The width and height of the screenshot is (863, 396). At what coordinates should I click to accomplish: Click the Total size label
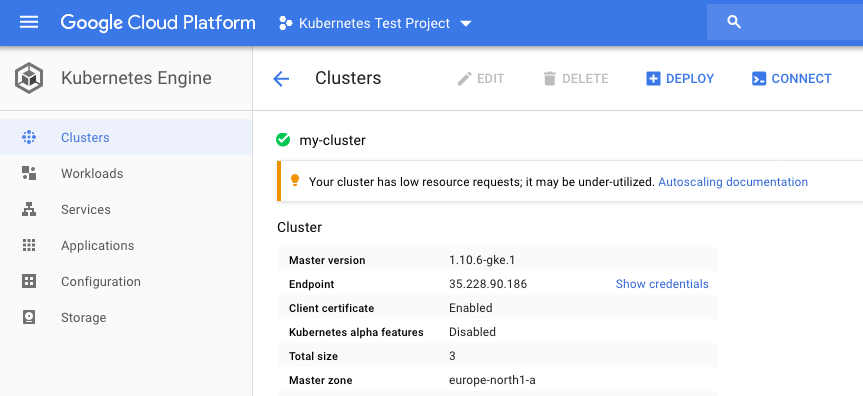tap(313, 356)
